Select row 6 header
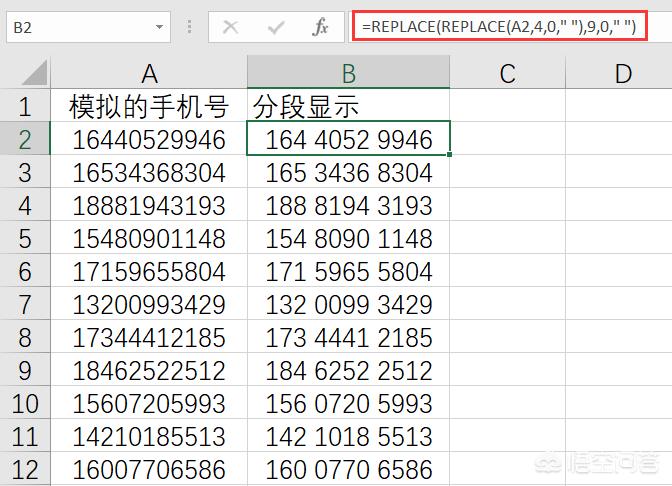This screenshot has width=672, height=486. pyautogui.click(x=25, y=270)
